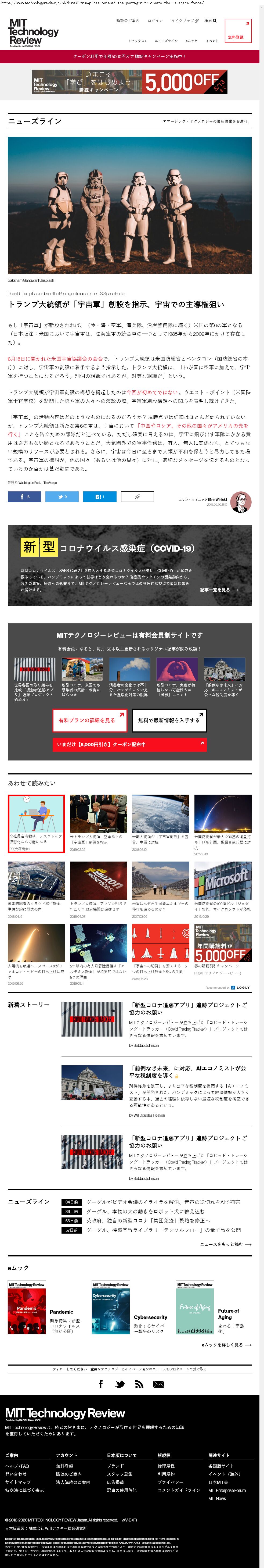Open author link by Will Douglas Heaven
Viewport: 264px width, 1568px height.
tap(147, 1115)
